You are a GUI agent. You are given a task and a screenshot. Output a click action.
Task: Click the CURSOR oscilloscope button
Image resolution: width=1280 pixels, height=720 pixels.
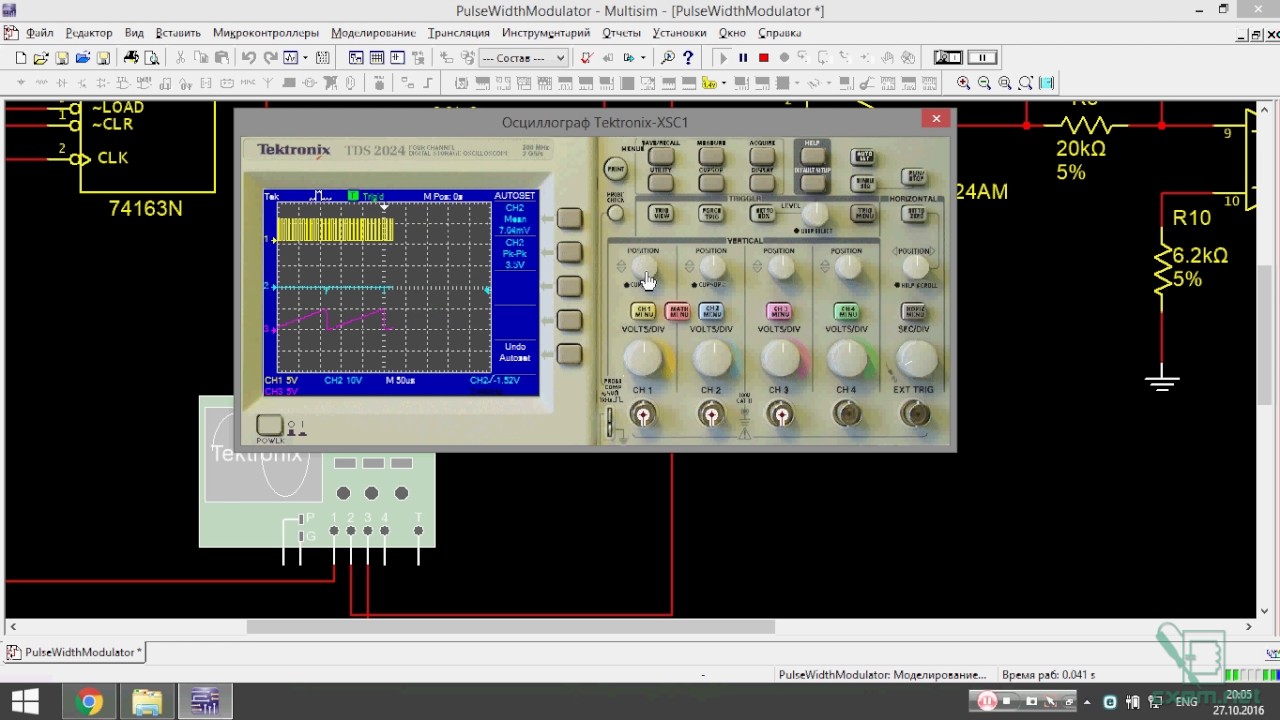[x=711, y=183]
